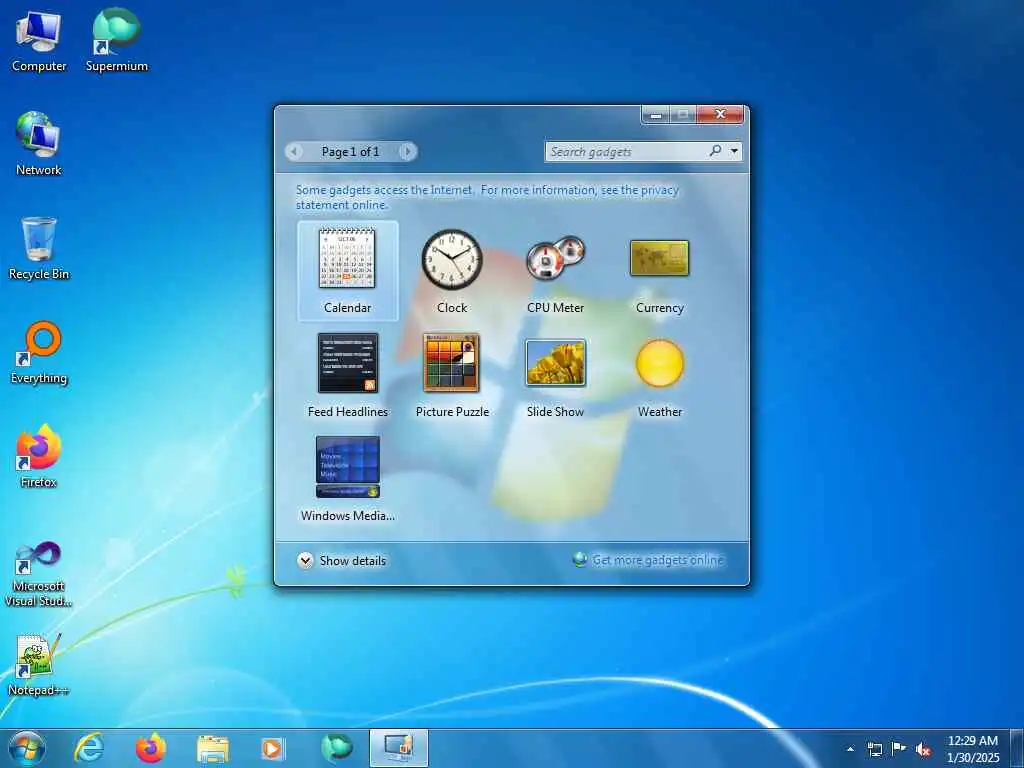Click the Recycle Bin desktop icon
This screenshot has width=1024, height=768.
tap(39, 249)
